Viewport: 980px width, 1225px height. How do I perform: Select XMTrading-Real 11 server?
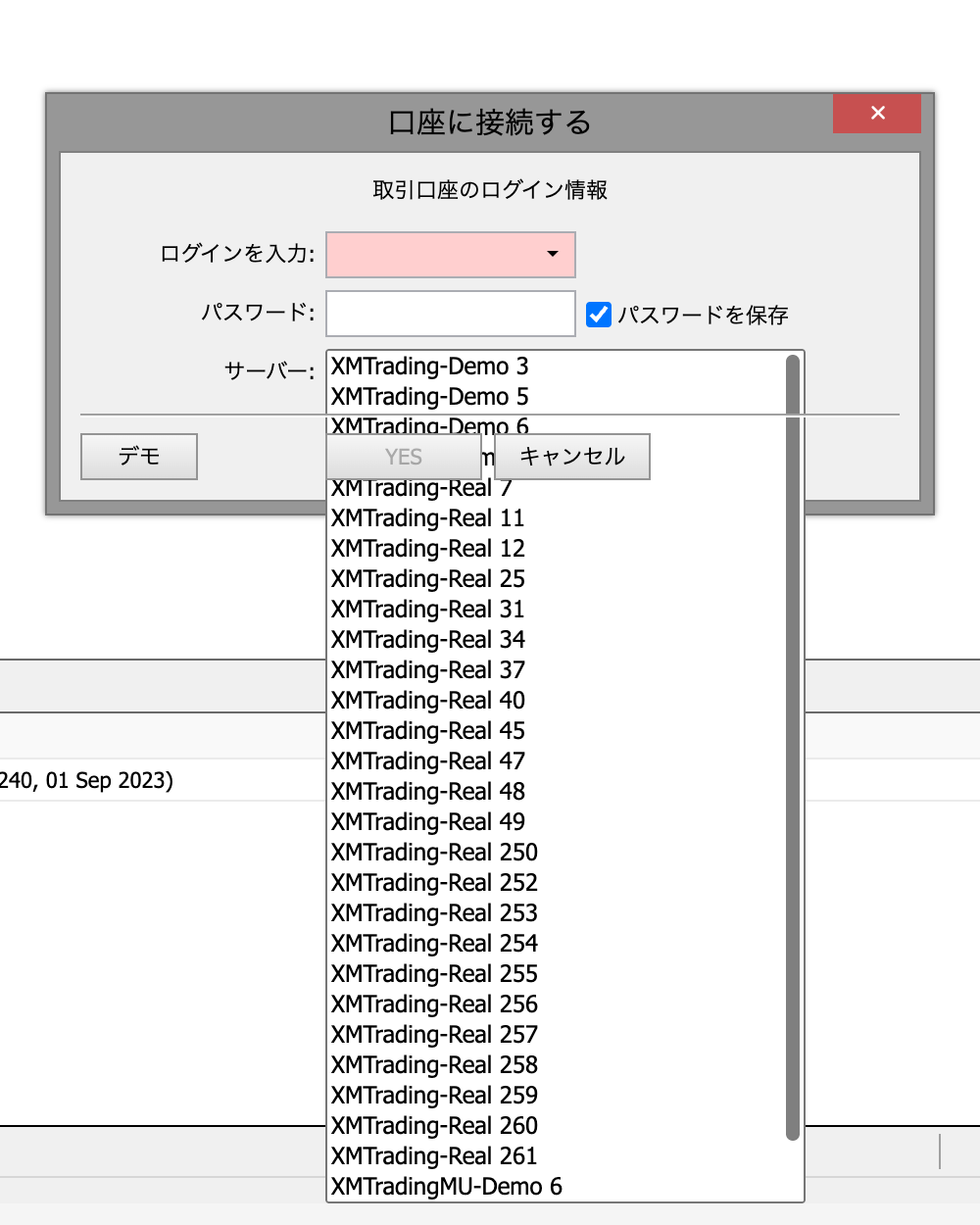click(557, 518)
